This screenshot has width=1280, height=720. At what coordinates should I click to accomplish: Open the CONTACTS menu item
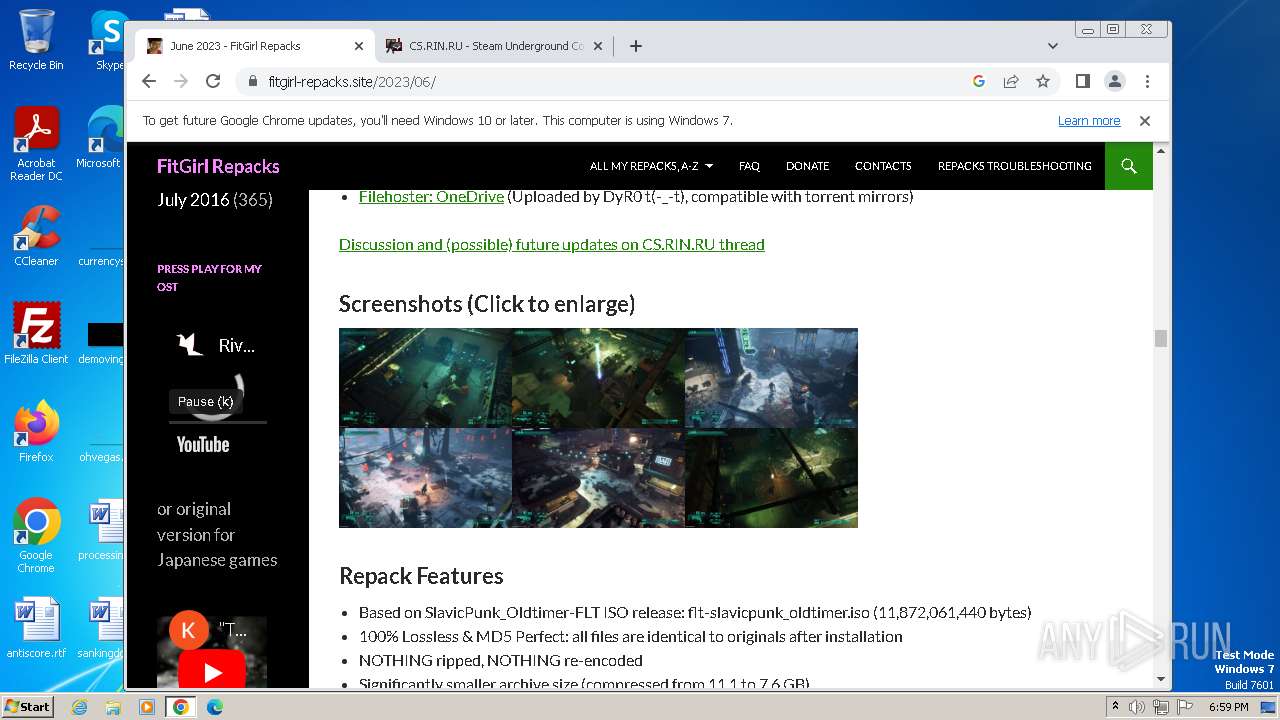883,166
